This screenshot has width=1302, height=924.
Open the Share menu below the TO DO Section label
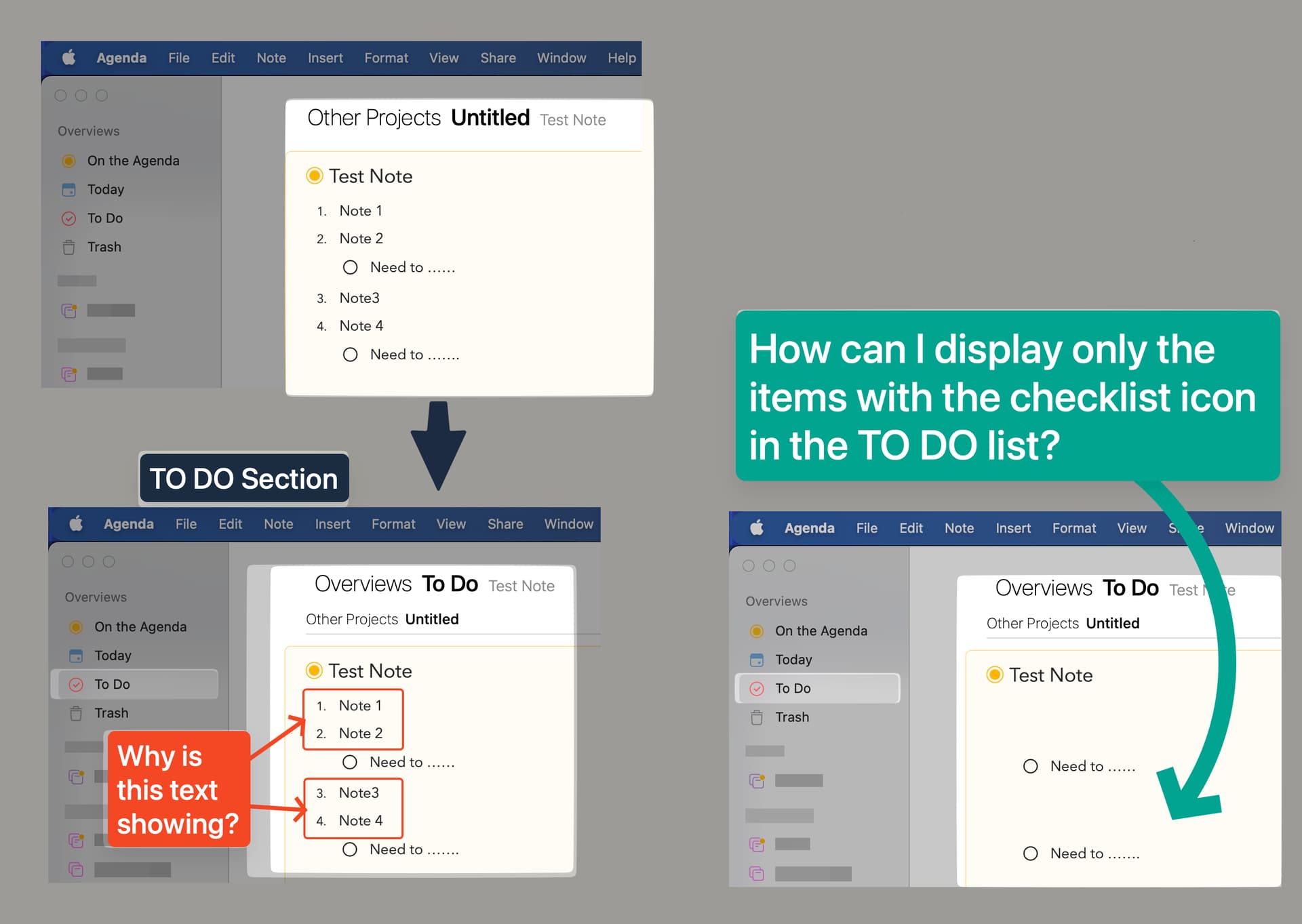click(x=505, y=524)
